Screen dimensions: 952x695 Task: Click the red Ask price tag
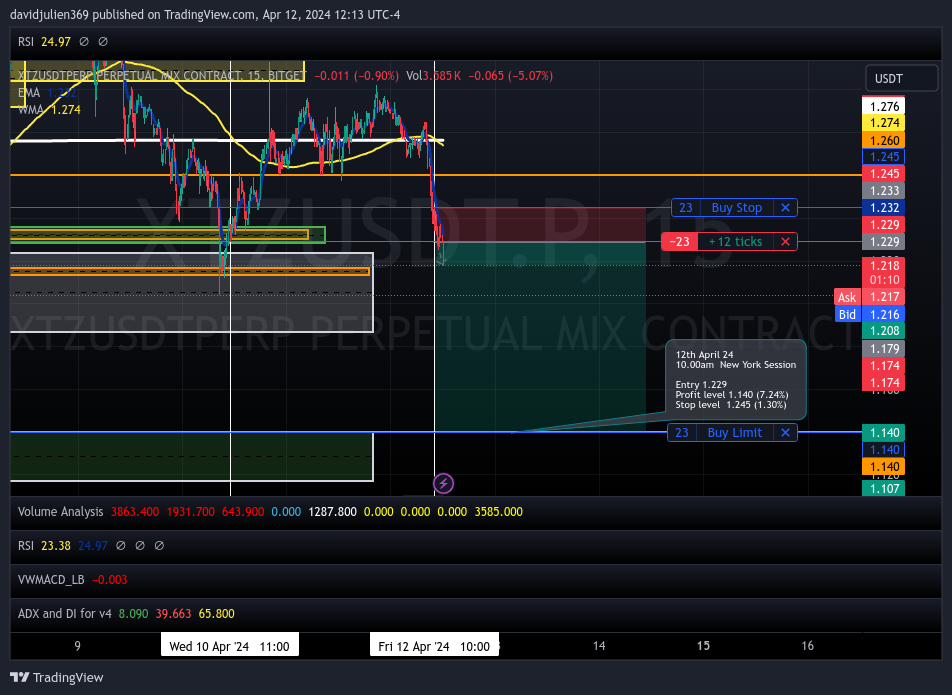[x=847, y=297]
